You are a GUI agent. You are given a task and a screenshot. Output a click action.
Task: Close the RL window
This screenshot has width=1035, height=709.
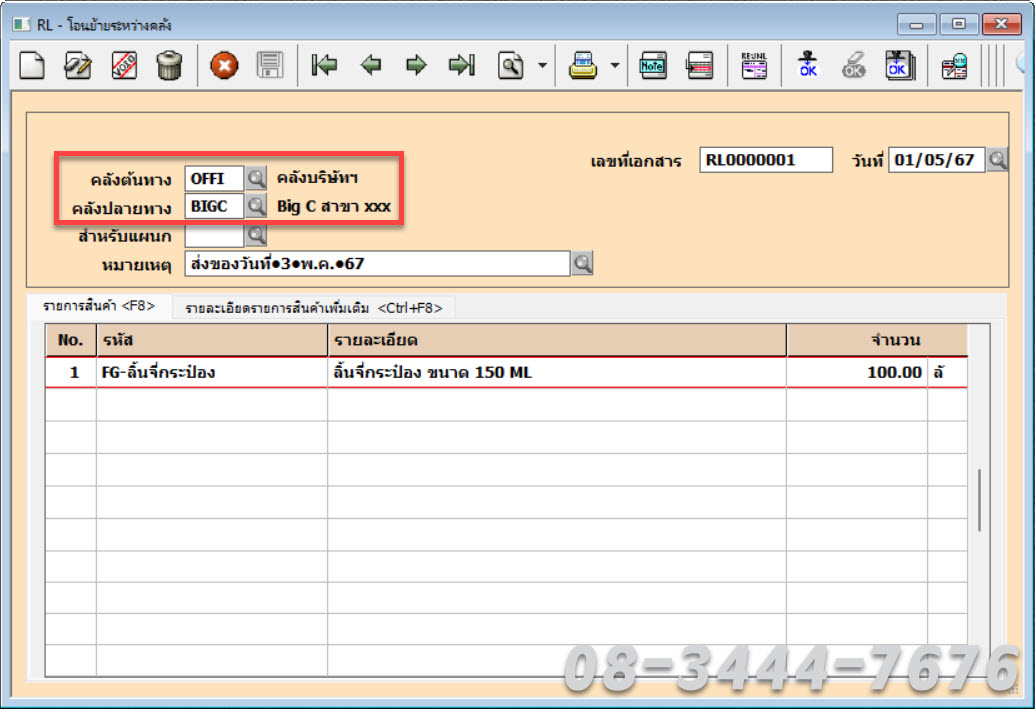coord(1001,24)
